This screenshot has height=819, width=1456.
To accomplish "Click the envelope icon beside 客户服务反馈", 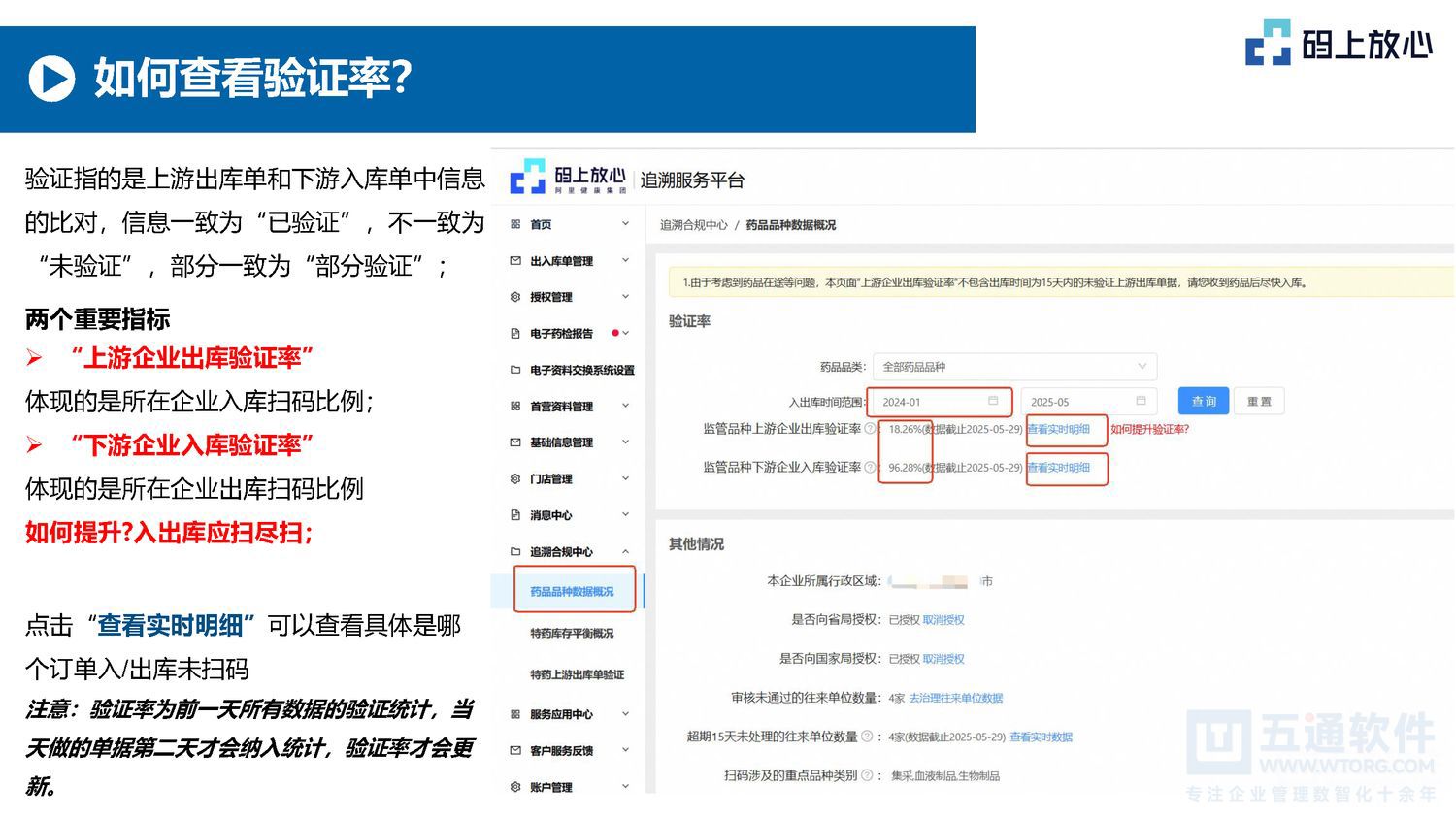I will pos(514,749).
